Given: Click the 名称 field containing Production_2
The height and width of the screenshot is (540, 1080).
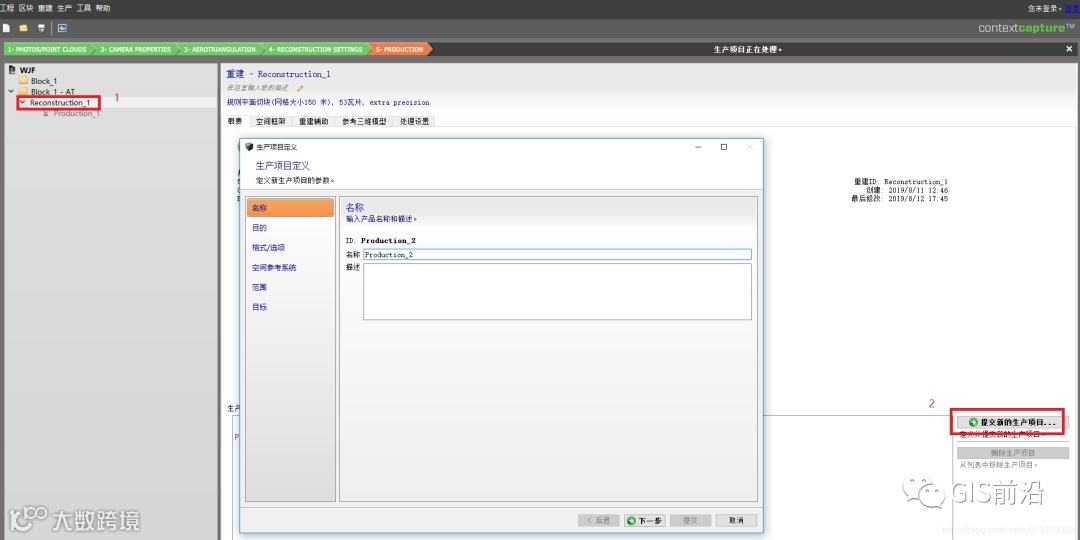Looking at the screenshot, I should pos(557,254).
